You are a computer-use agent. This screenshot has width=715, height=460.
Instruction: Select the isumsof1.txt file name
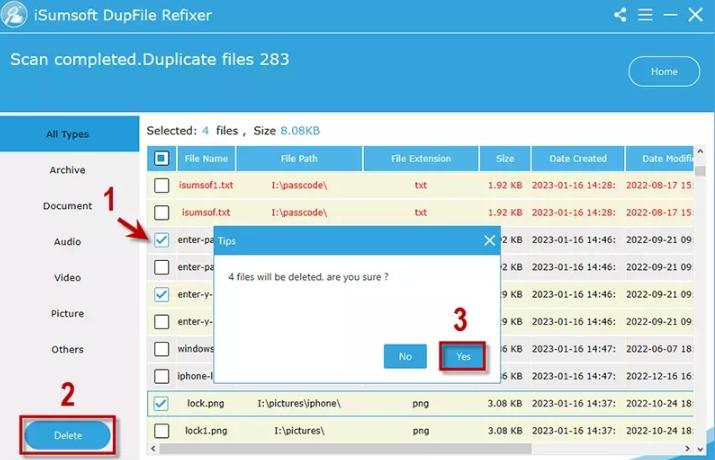[x=206, y=185]
